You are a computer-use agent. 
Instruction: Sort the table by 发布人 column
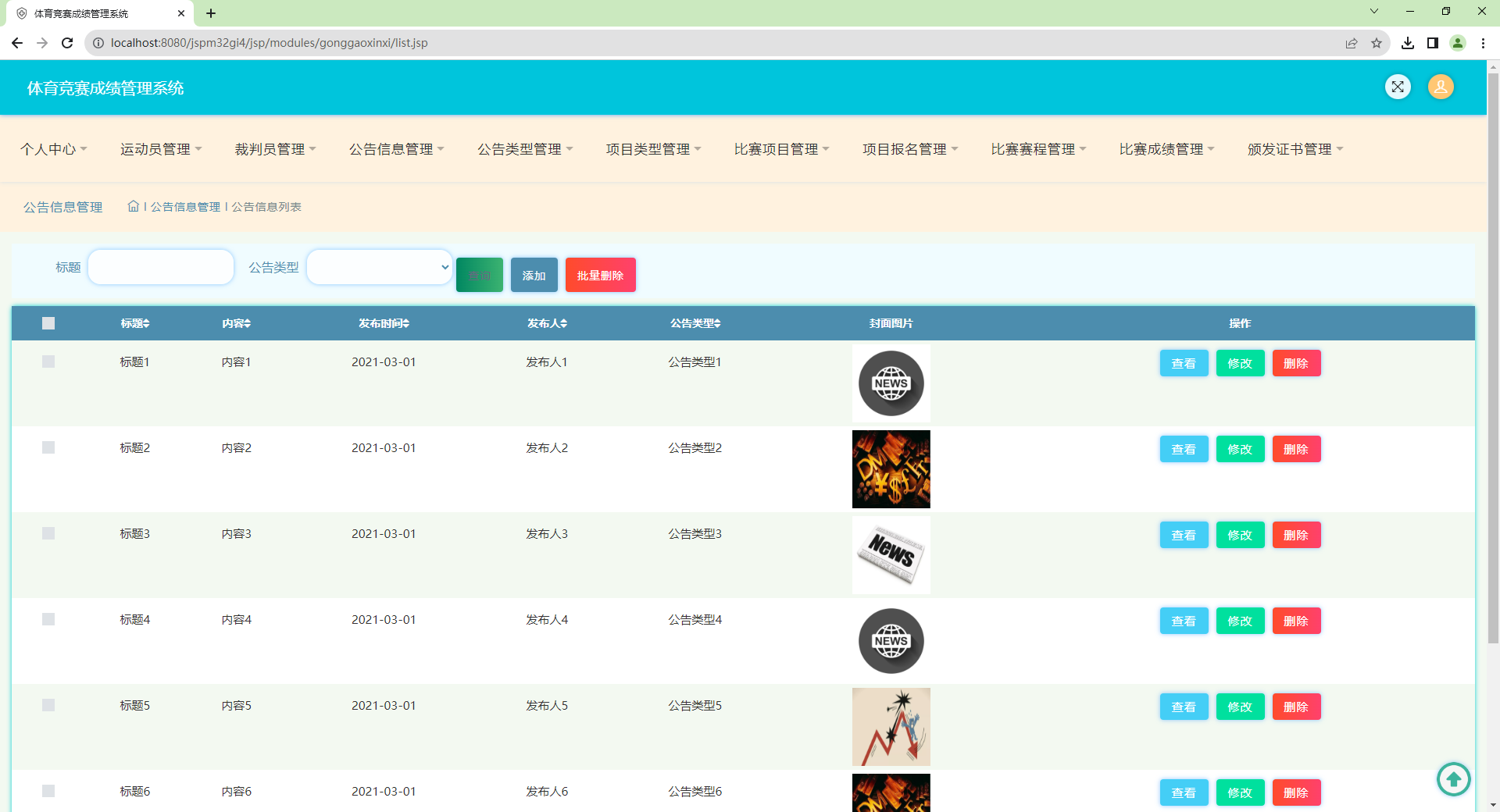pyautogui.click(x=547, y=323)
